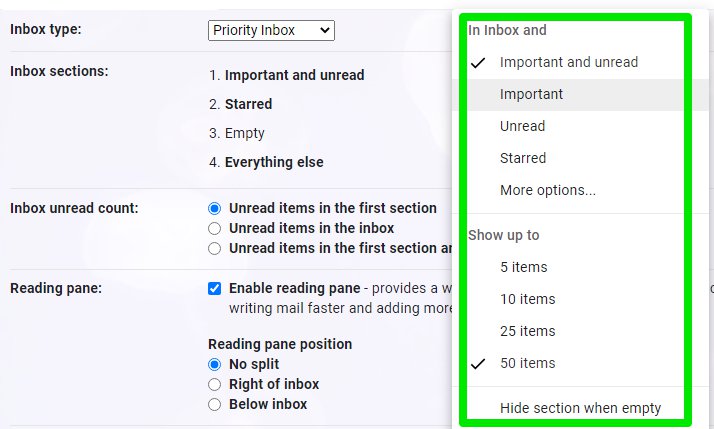714x429 pixels.
Task: Pick "Starred" in the section menu
Action: click(523, 158)
